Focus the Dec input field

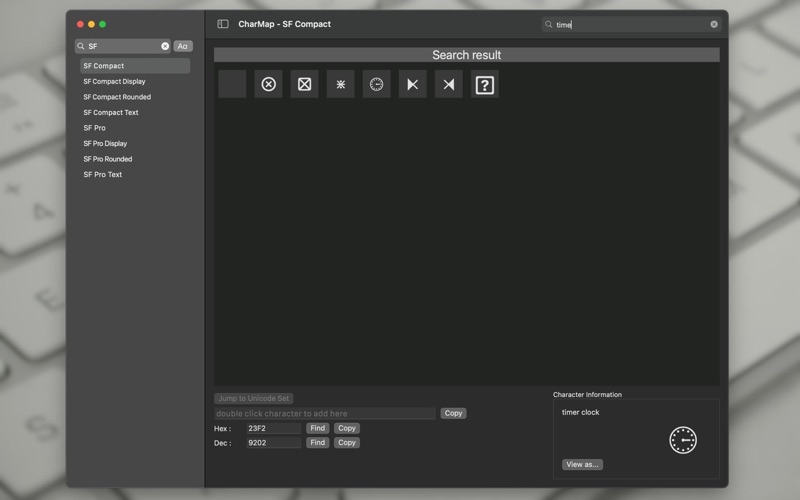point(274,442)
